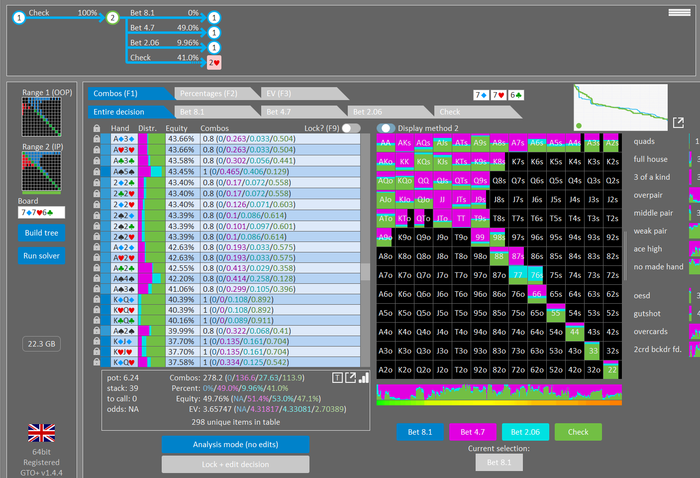This screenshot has height=478, width=700.
Task: Select the Check action tab
Action: coord(476,112)
